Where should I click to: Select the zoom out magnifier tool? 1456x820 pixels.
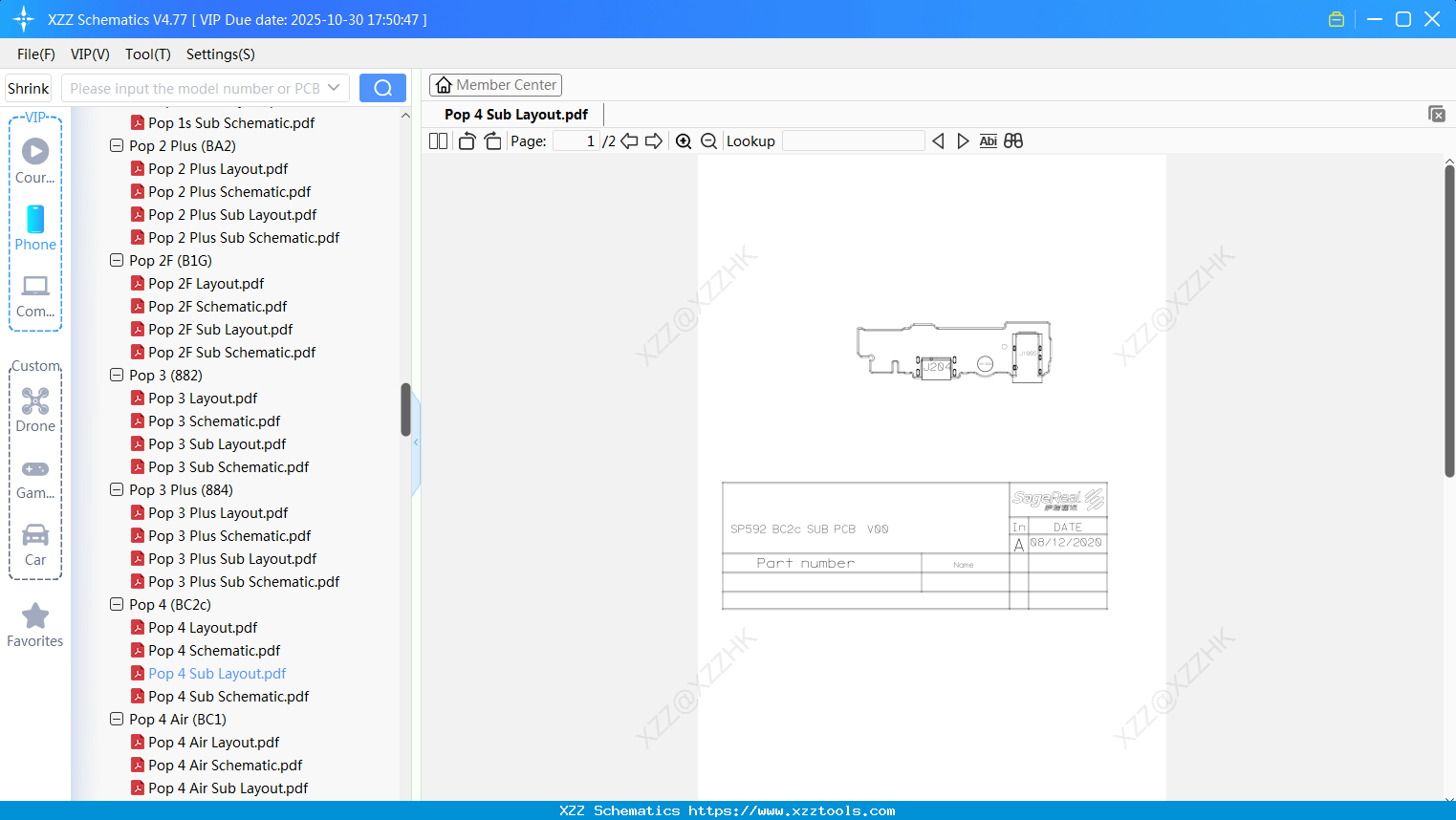click(x=708, y=140)
